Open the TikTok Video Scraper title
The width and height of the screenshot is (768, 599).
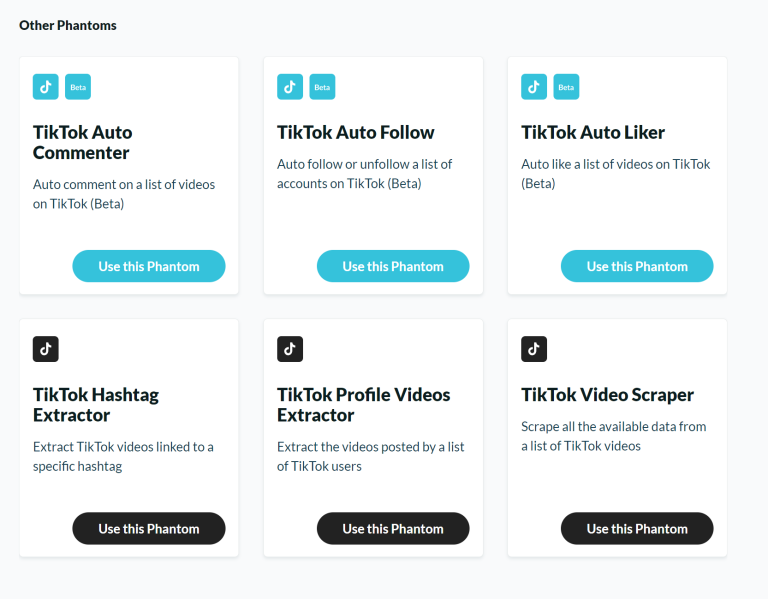[607, 395]
